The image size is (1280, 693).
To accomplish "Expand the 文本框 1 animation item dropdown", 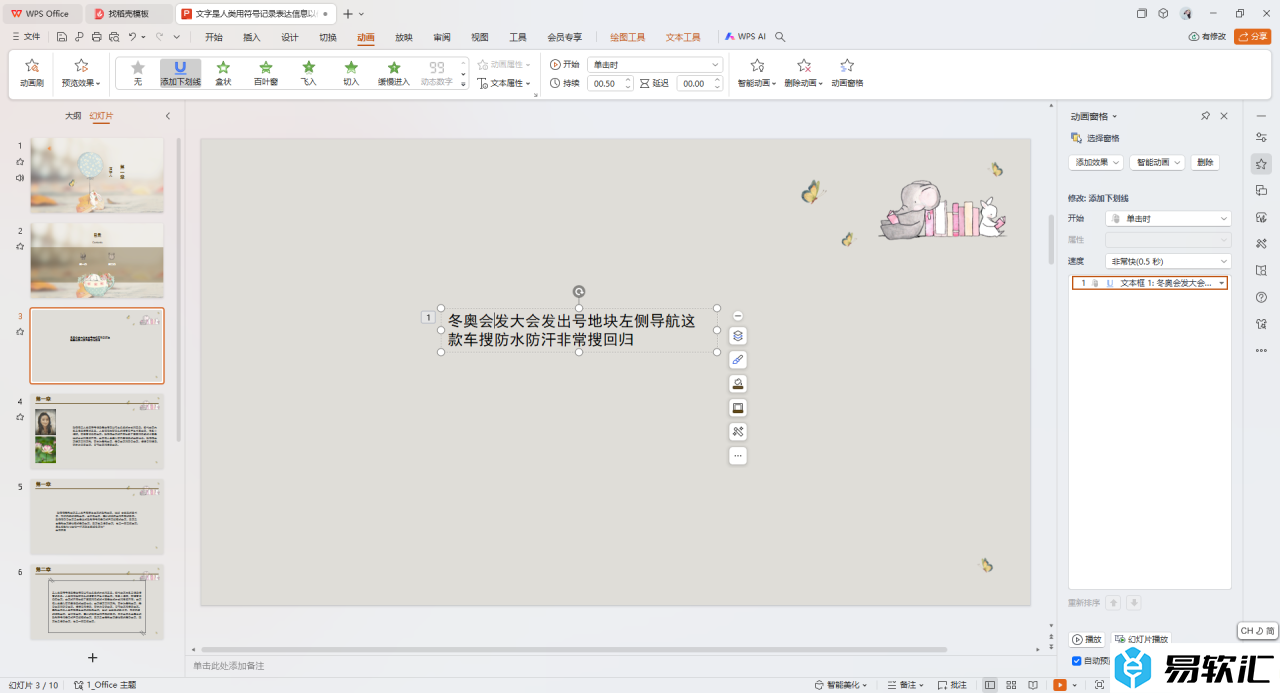I will click(1221, 283).
